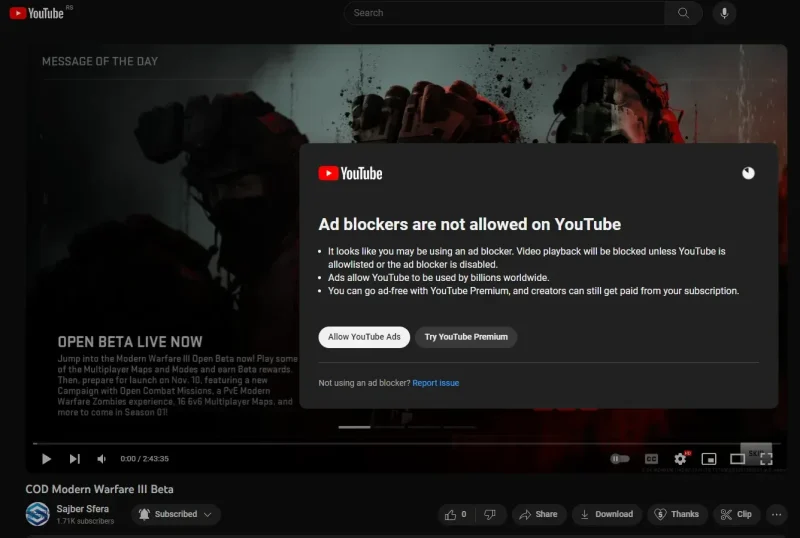Viewport: 800px width, 538px height.
Task: Click YouTube logo inside the ad blocker dialog
Action: point(351,174)
